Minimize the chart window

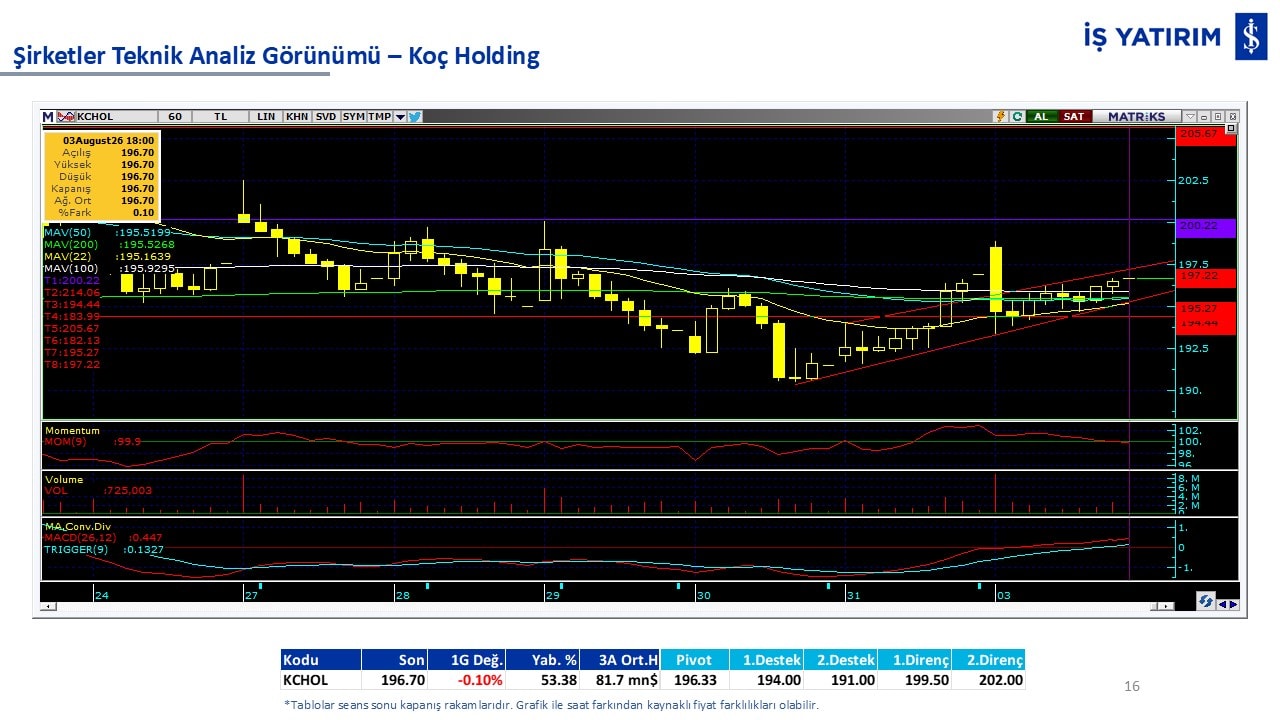[x=1204, y=116]
